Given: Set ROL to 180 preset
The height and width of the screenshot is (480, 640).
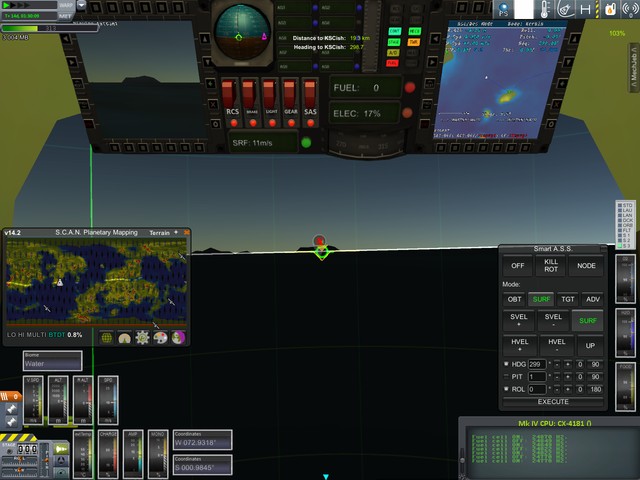Looking at the screenshot, I should click(596, 389).
